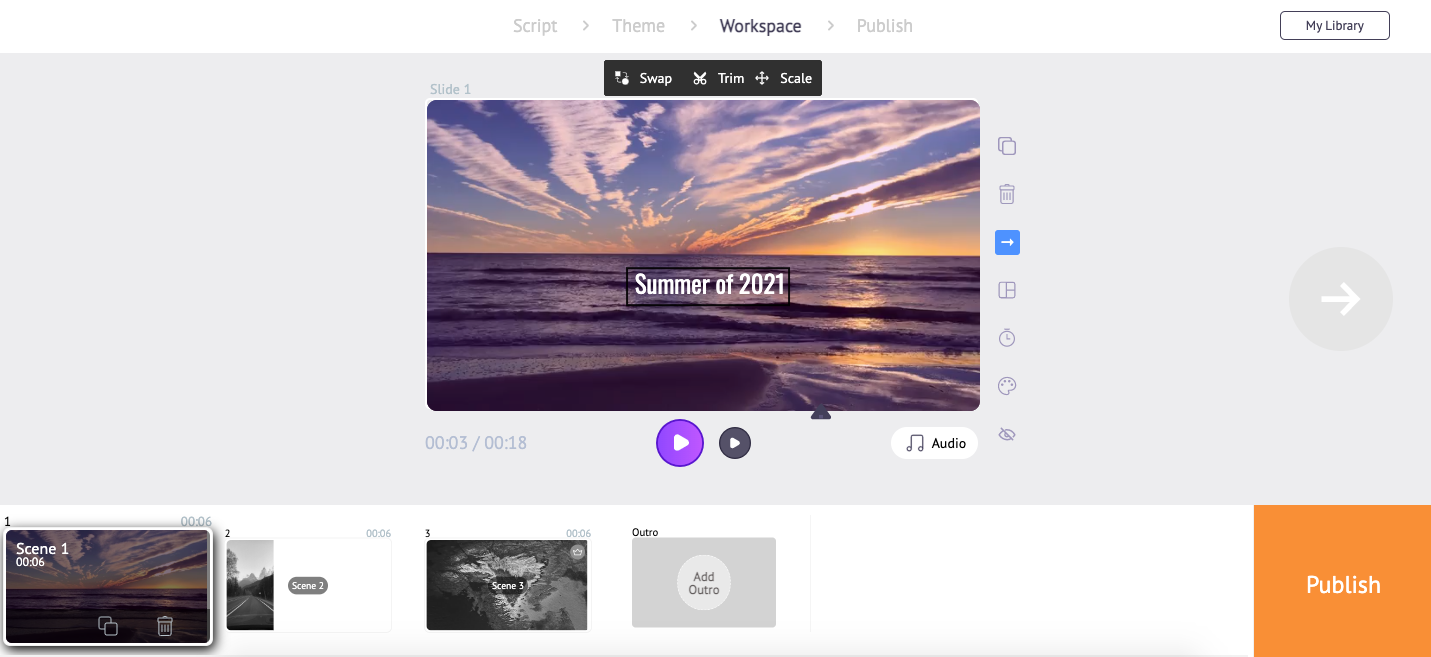This screenshot has height=657, width=1431.
Task: Duplicate Scene 1 from its thumbnail copy icon
Action: coord(108,625)
